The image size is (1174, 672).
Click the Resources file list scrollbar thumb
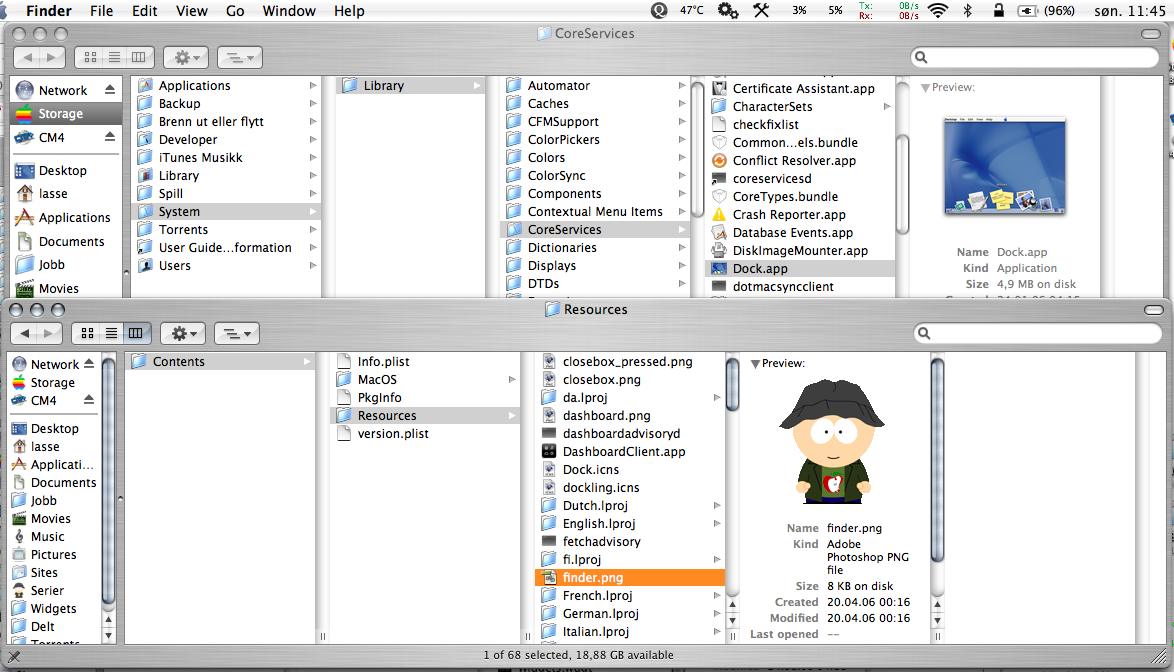pyautogui.click(x=732, y=383)
